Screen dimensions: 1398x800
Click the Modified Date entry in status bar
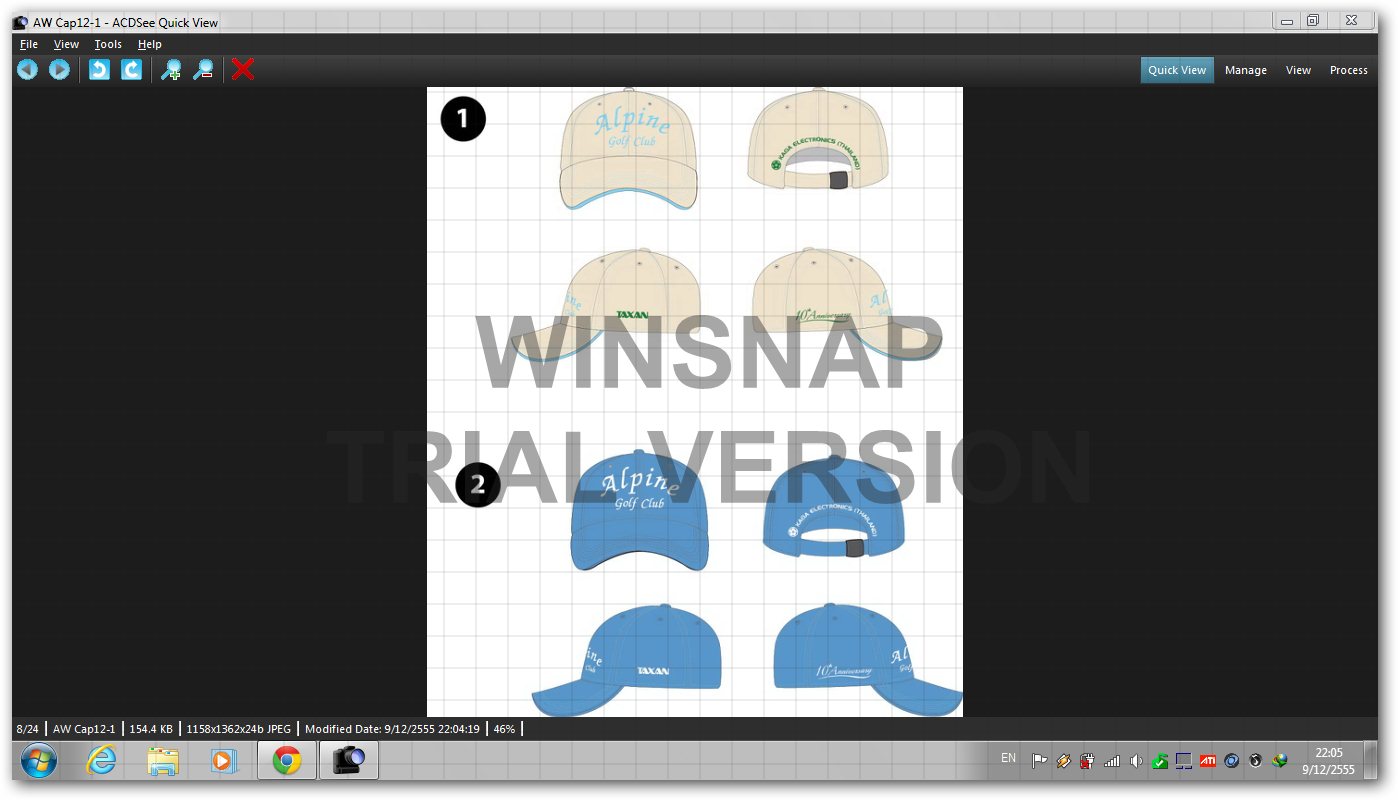(x=392, y=729)
